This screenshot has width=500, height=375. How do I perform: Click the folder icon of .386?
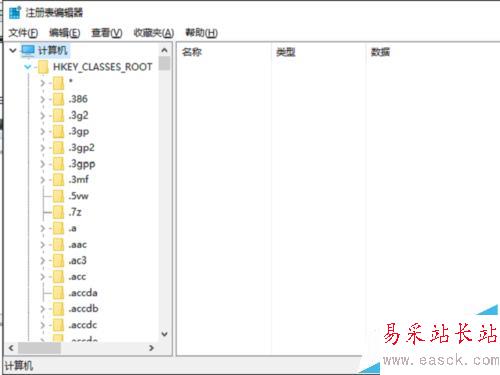(59, 99)
